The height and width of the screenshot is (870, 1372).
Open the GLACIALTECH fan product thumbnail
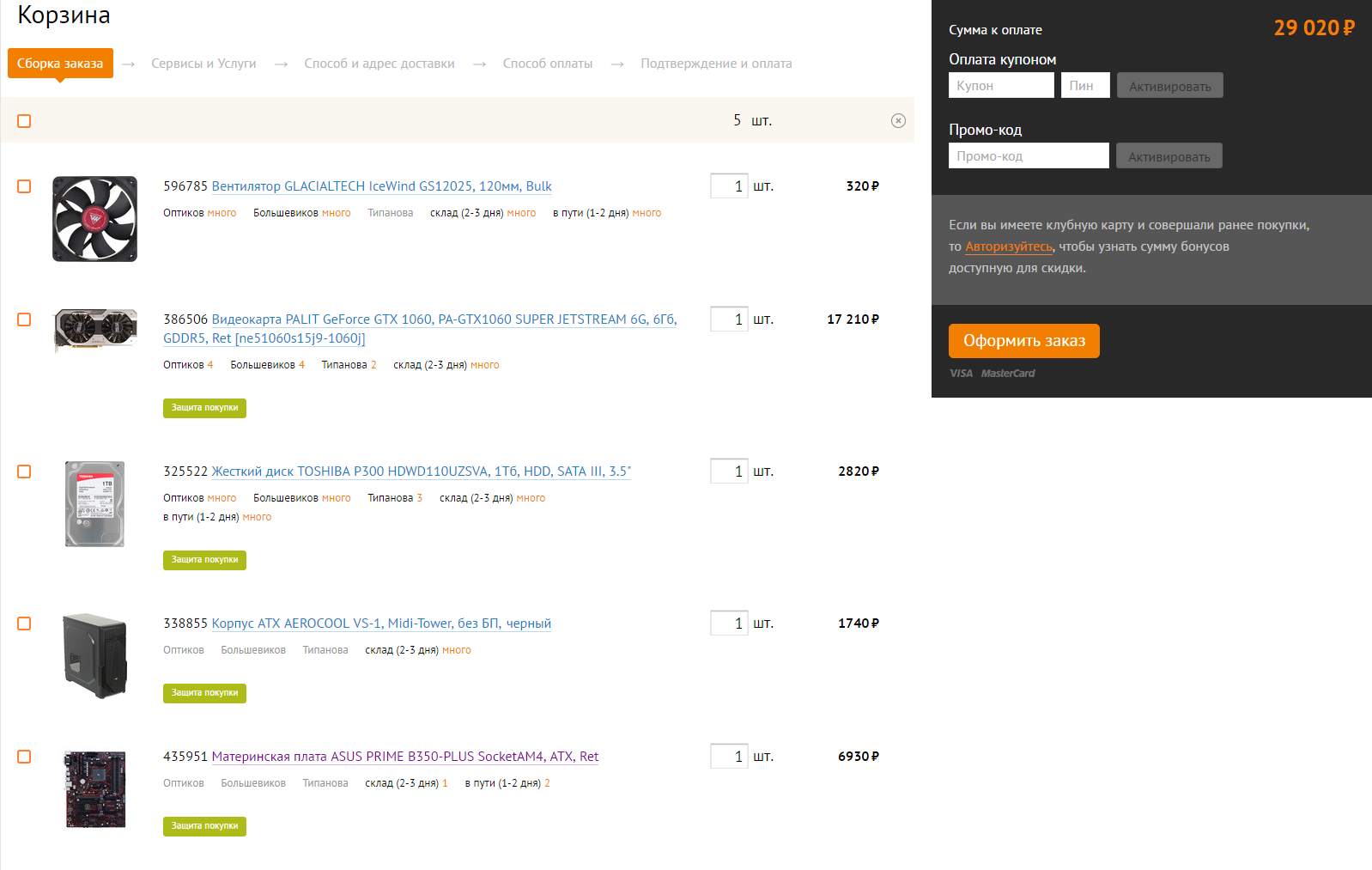pos(94,219)
